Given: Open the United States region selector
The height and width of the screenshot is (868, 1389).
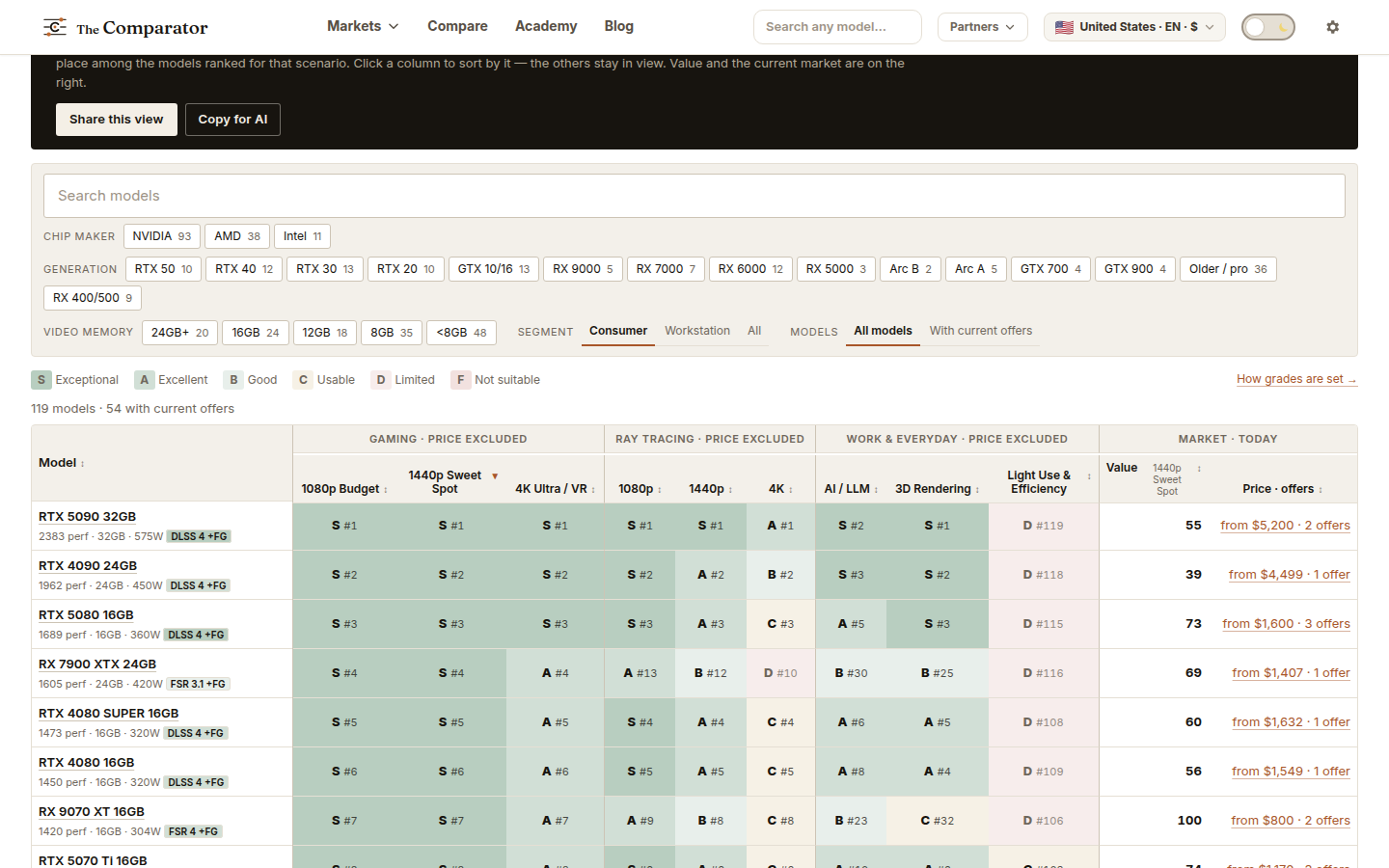Looking at the screenshot, I should 1134,27.
